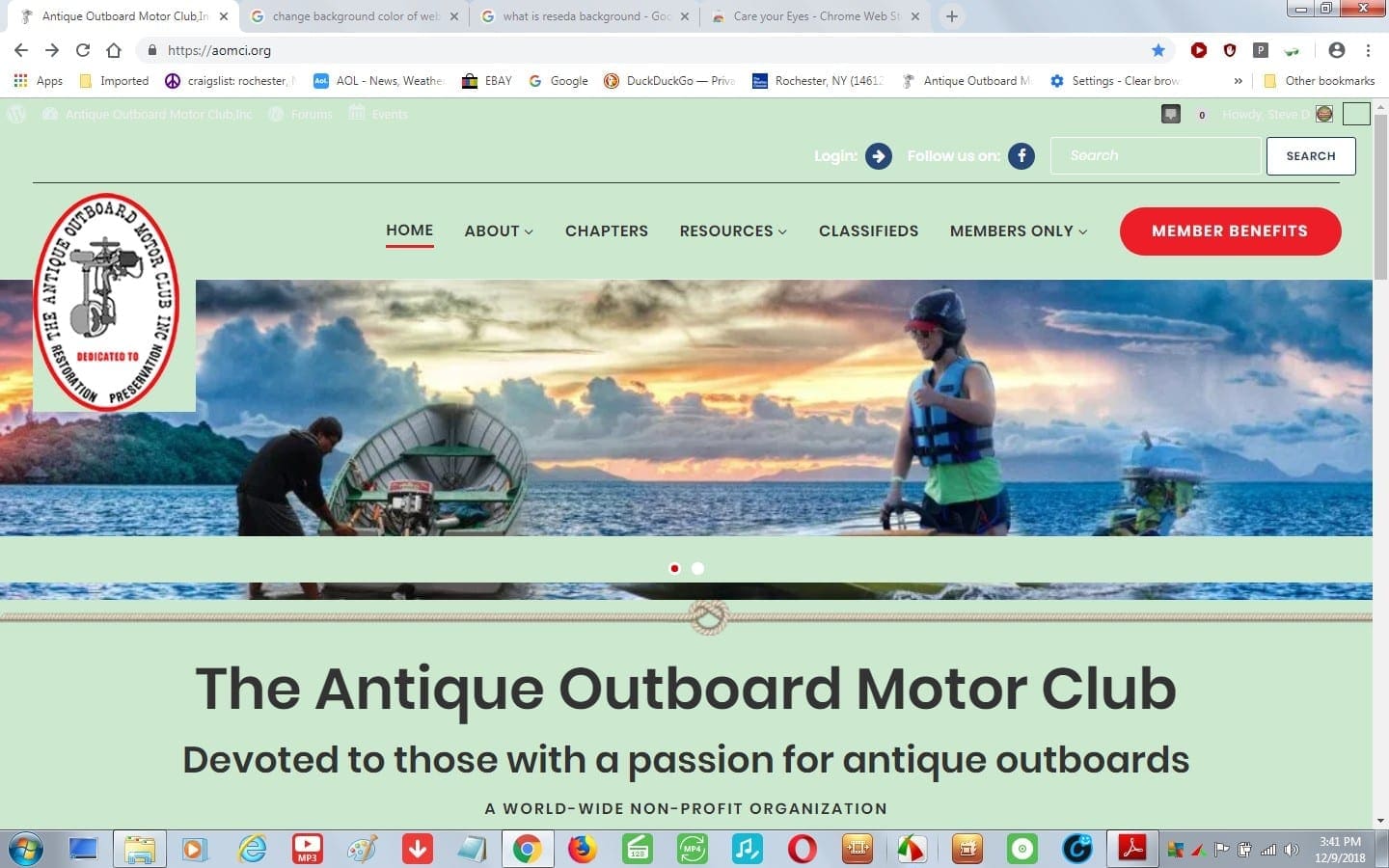Screen dimensions: 1389x868
Task: Click the Login arrow icon
Action: coord(878,155)
